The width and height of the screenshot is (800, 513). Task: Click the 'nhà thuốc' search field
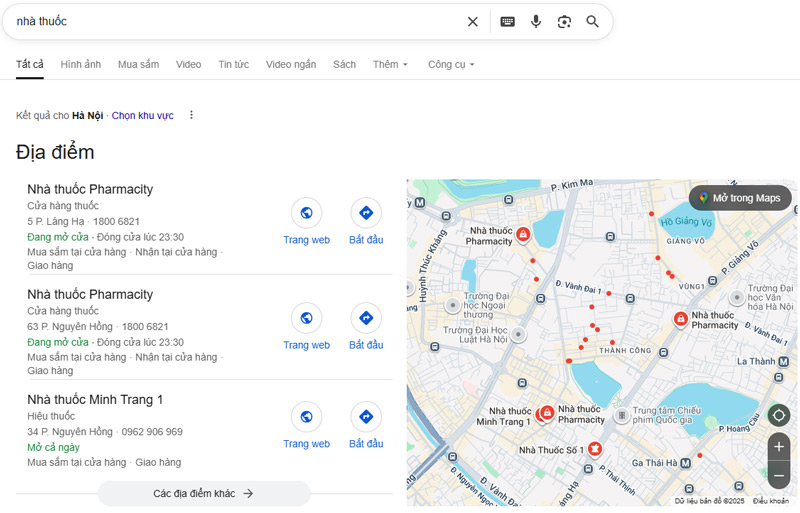click(x=235, y=21)
